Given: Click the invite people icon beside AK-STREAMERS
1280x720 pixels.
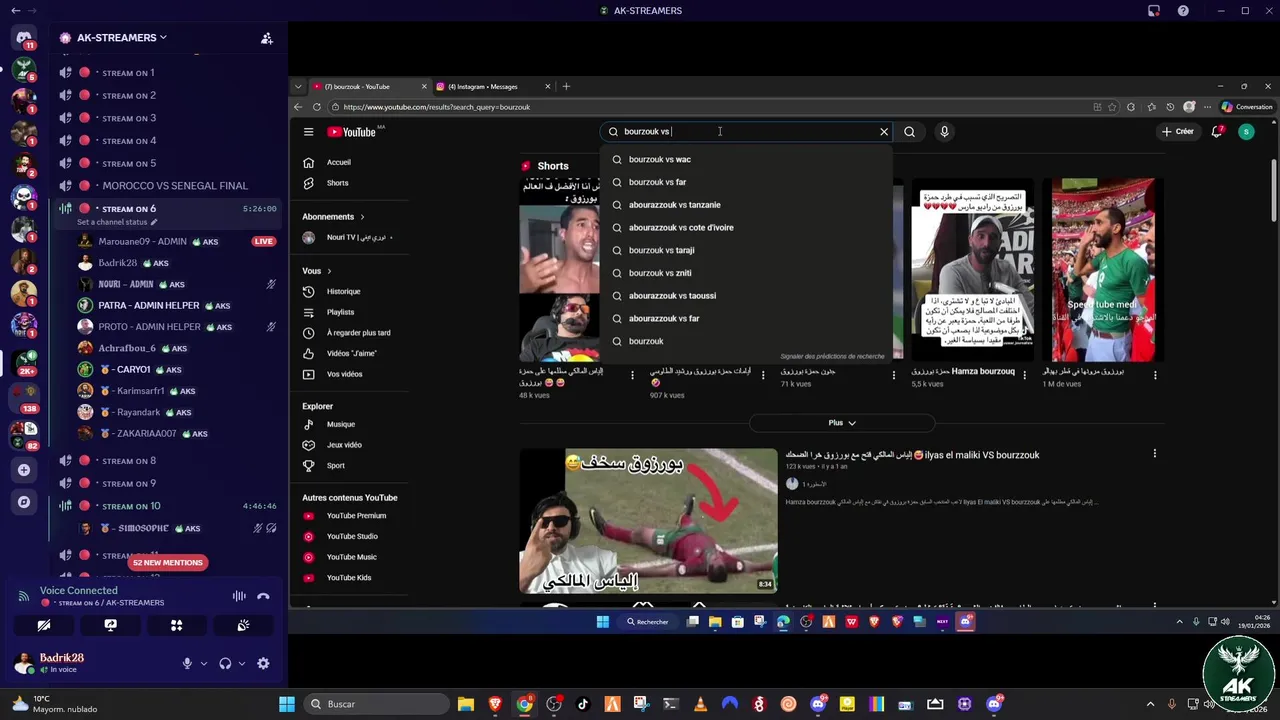Looking at the screenshot, I should (x=267, y=38).
